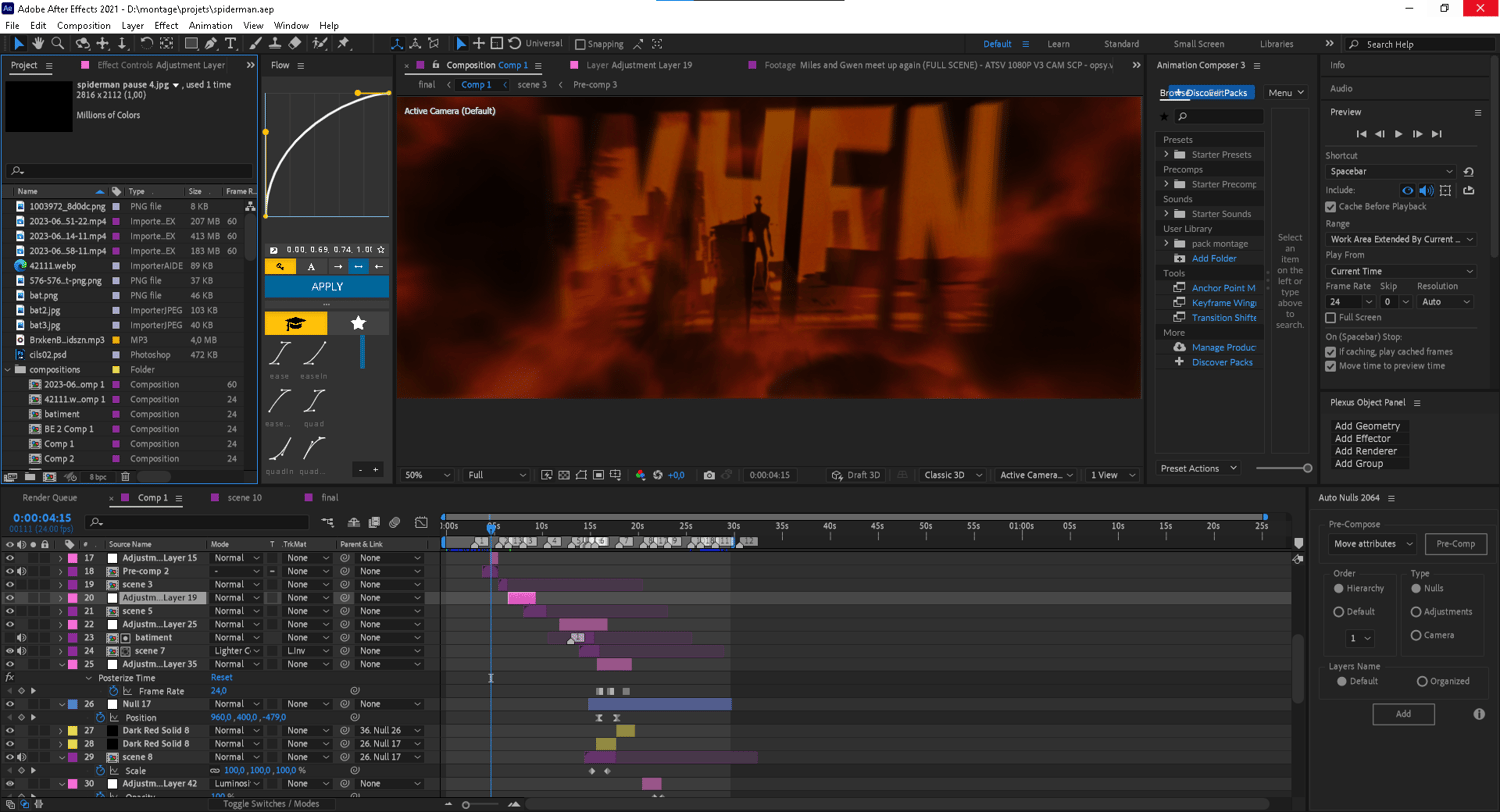
Task: Click the timeline zoom slider handle
Action: [x=465, y=805]
